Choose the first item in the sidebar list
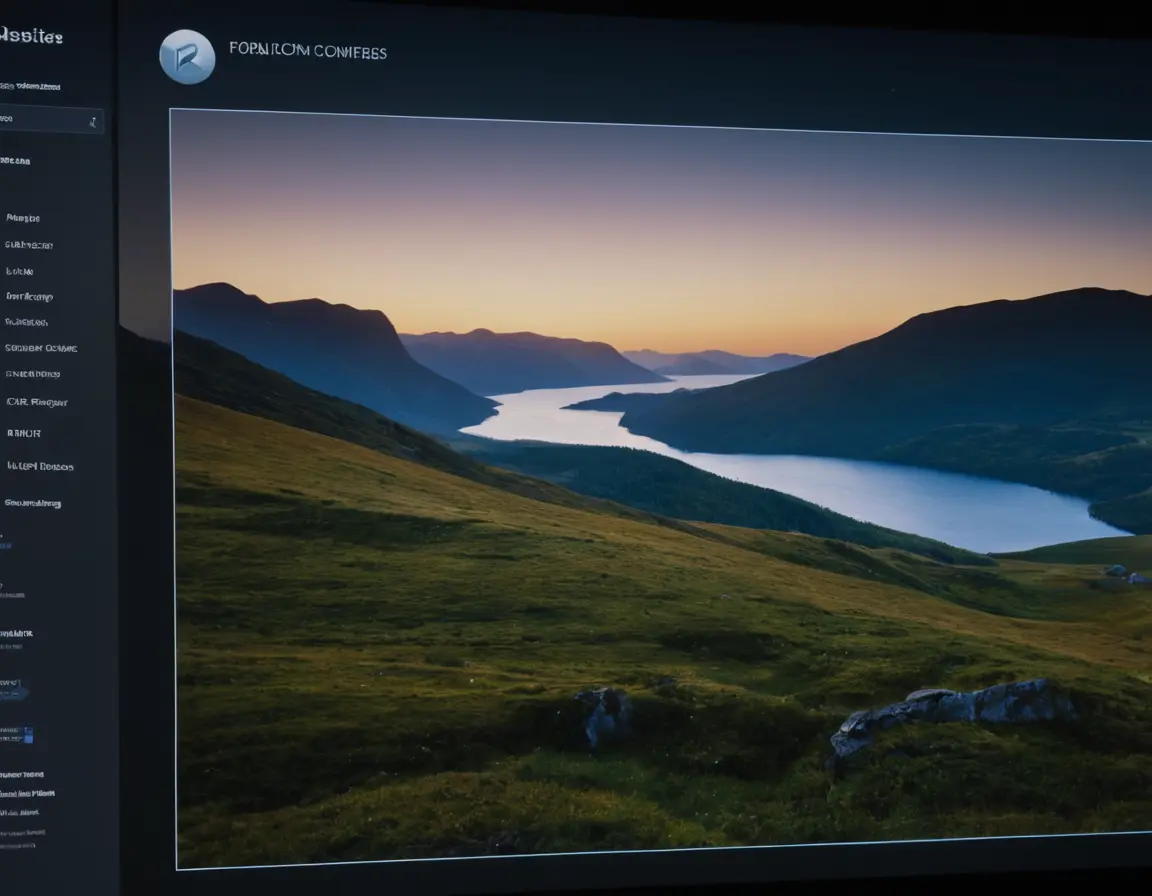The width and height of the screenshot is (1152, 896). [x=23, y=217]
